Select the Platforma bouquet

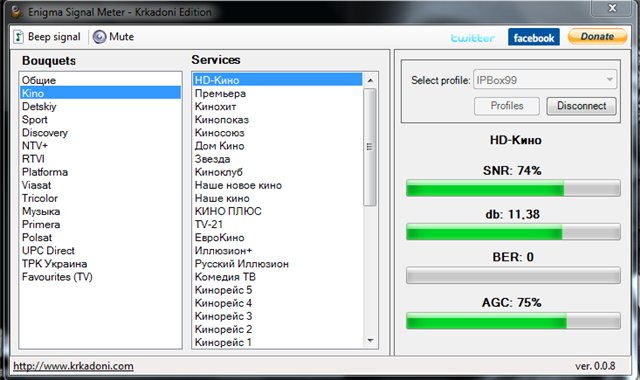coord(100,172)
